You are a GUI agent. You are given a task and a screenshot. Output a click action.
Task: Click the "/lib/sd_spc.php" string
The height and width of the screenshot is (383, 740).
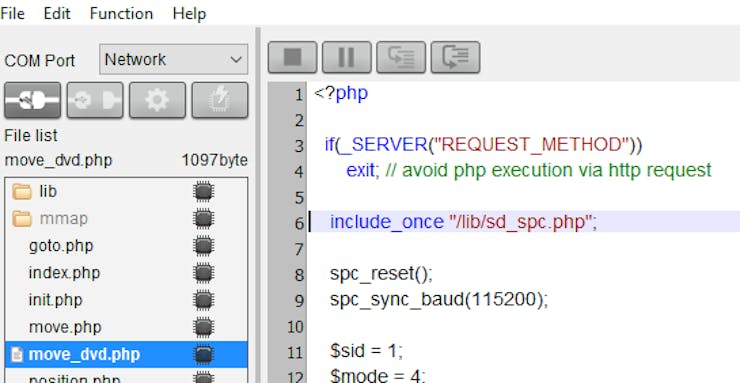(520, 222)
